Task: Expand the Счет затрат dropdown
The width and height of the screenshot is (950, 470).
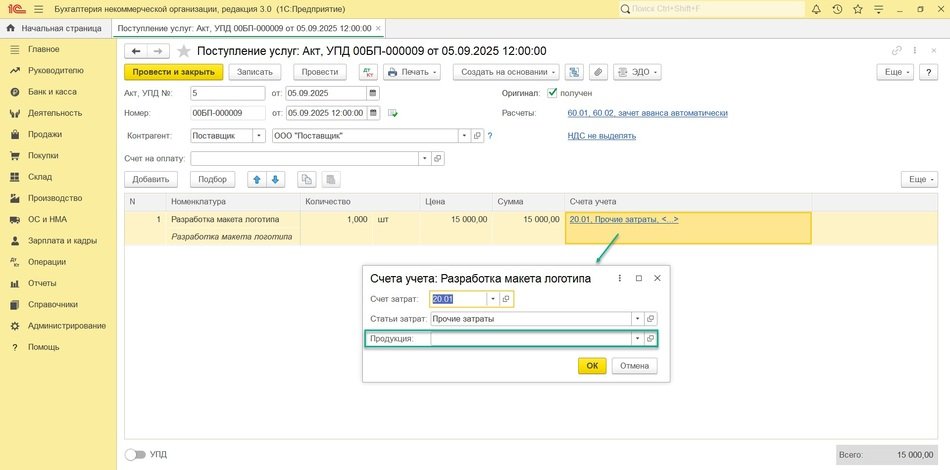Action: [492, 299]
